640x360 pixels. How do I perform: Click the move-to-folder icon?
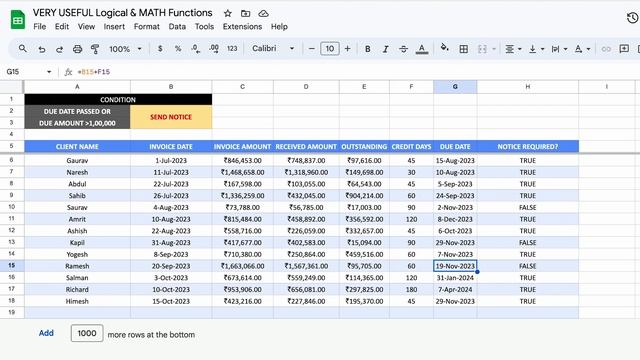(x=245, y=13)
